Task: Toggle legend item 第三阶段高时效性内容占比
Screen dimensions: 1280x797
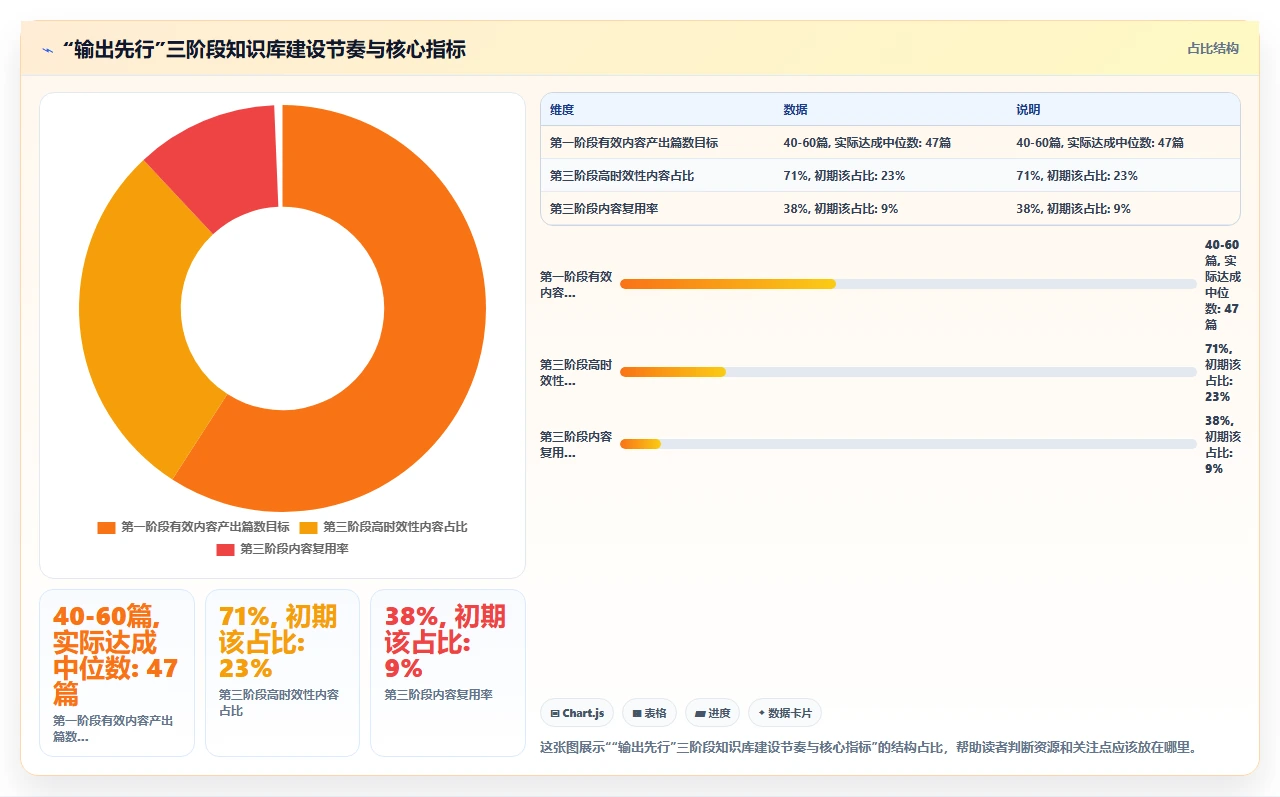Action: 384,527
